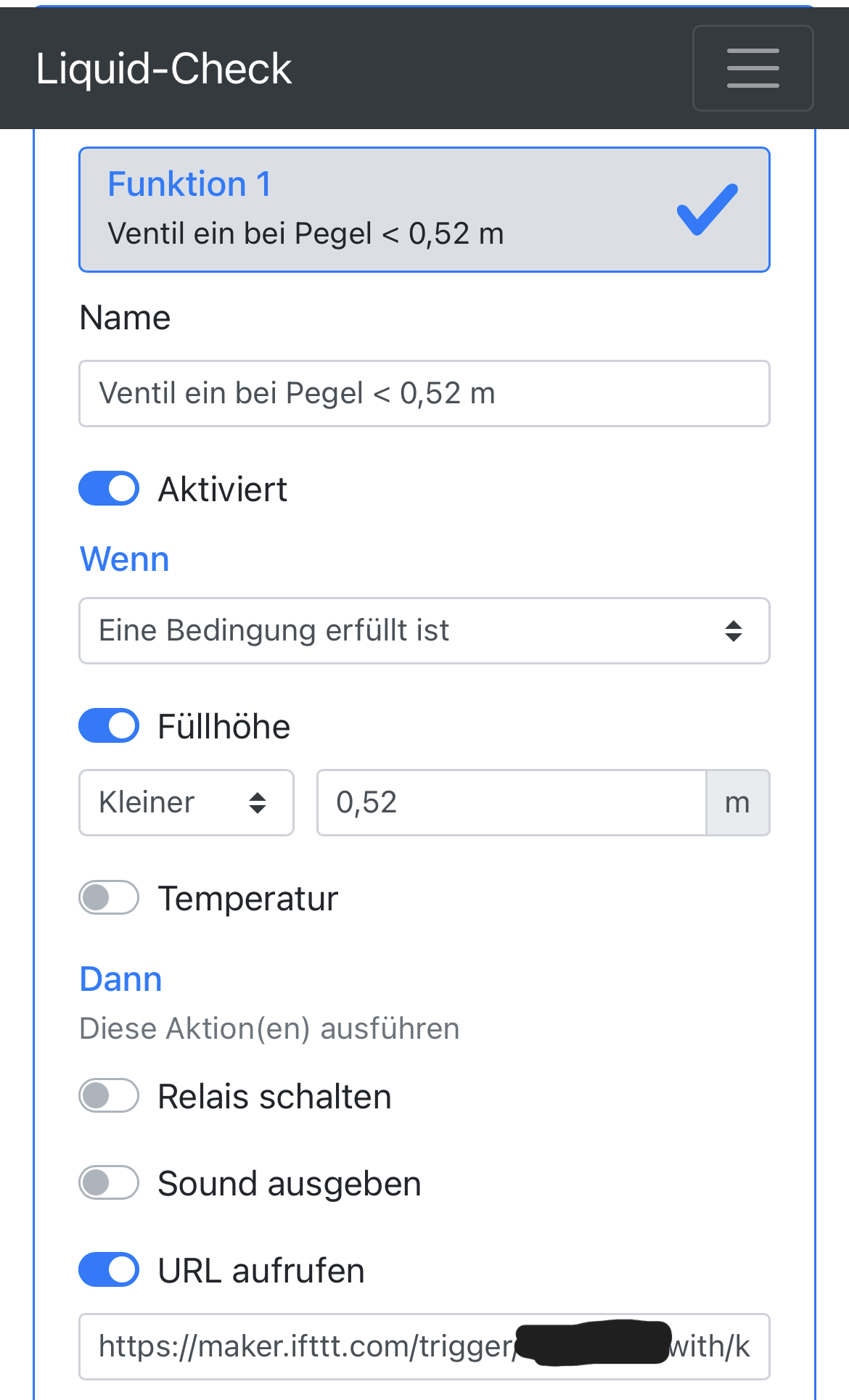This screenshot has height=1400, width=849.
Task: Click the 0,52 fill level value field
Action: coord(511,802)
